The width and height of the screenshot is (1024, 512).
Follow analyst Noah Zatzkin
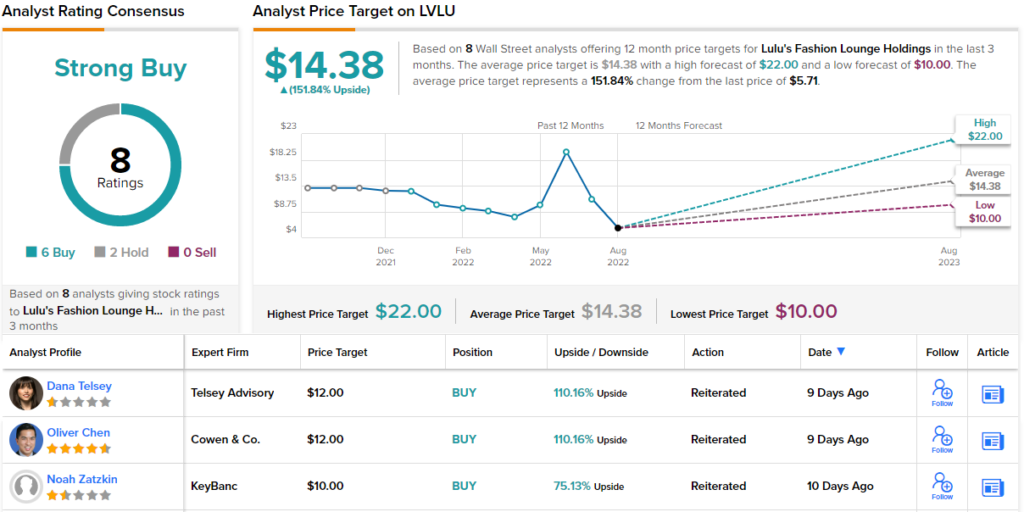pos(941,486)
